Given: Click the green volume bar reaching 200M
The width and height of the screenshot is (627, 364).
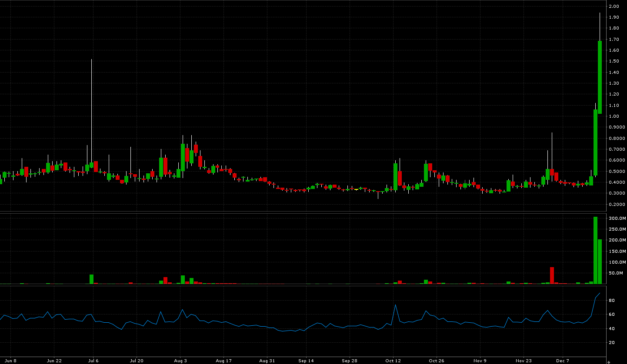Looking at the screenshot, I should click(600, 262).
